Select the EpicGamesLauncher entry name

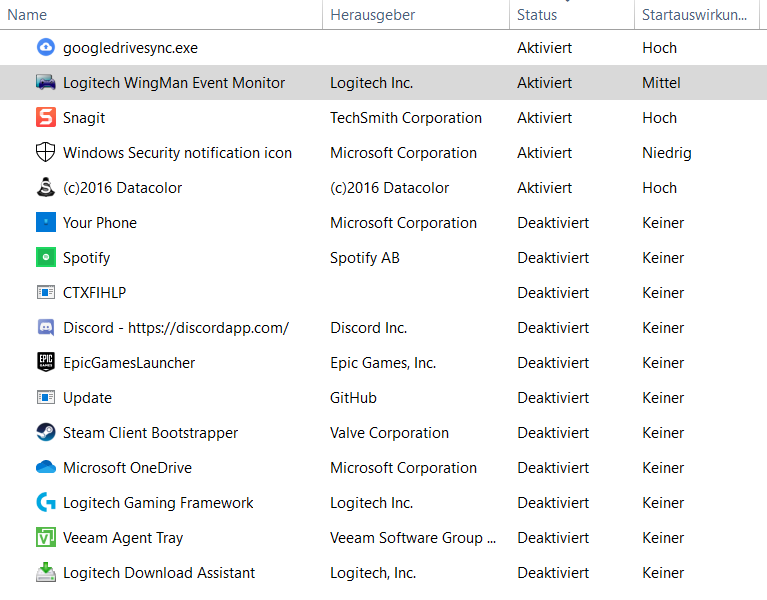(129, 363)
